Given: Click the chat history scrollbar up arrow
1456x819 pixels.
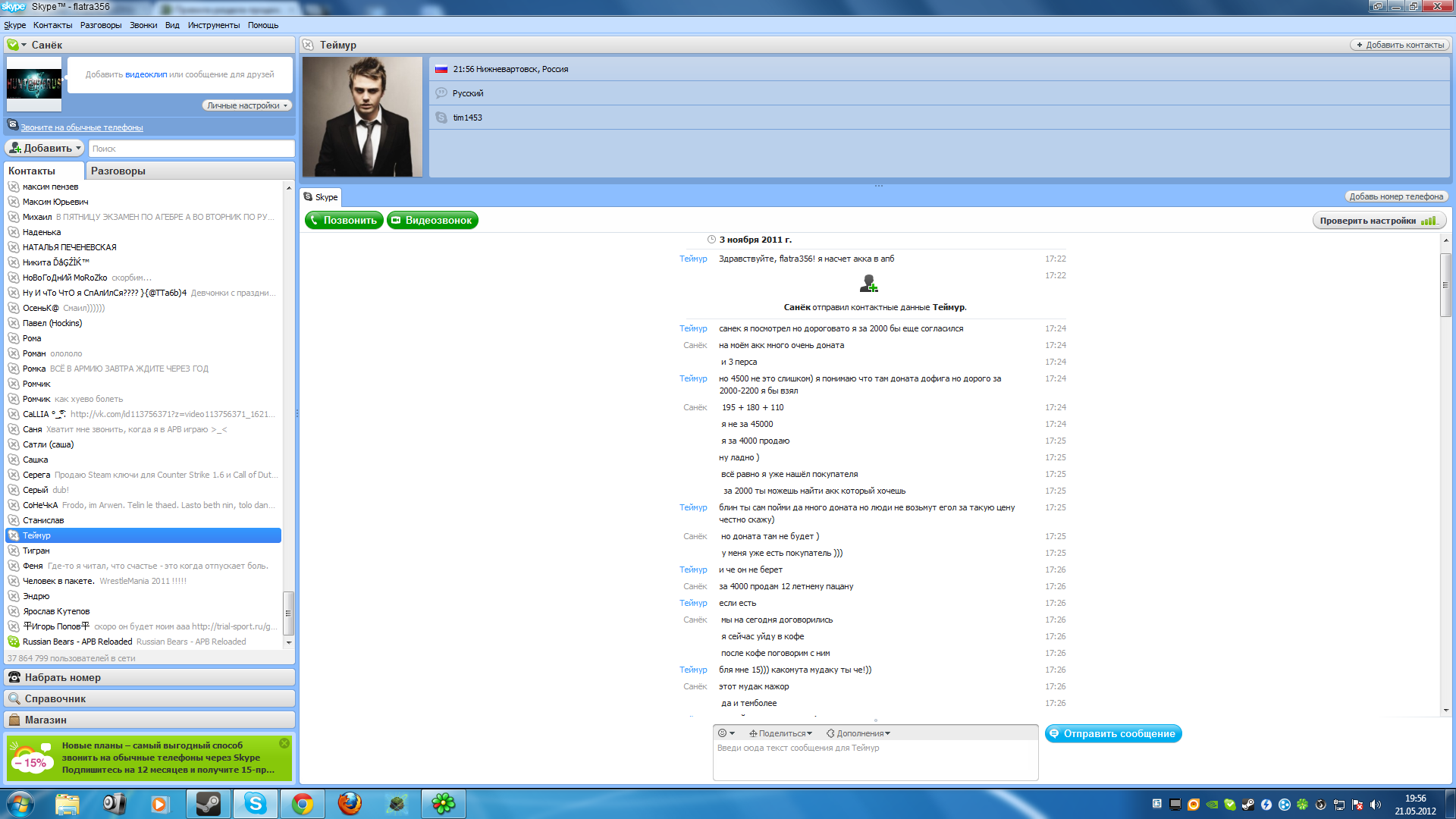Looking at the screenshot, I should click(x=1445, y=240).
